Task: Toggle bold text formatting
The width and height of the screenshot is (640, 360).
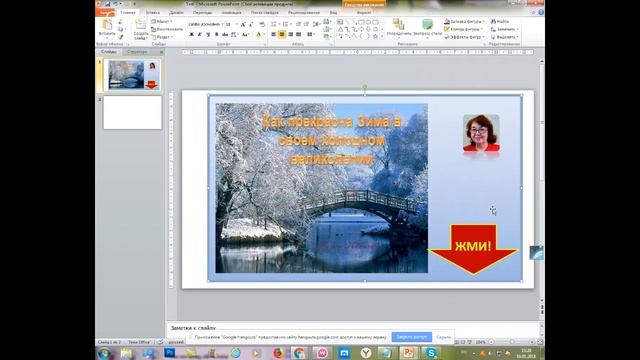Action: [191, 35]
